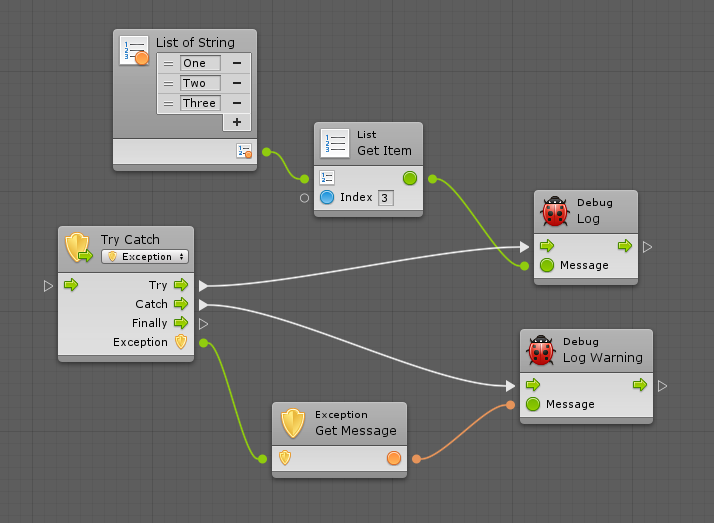
Task: Click the Try Catch shield icon
Action: coord(78,247)
